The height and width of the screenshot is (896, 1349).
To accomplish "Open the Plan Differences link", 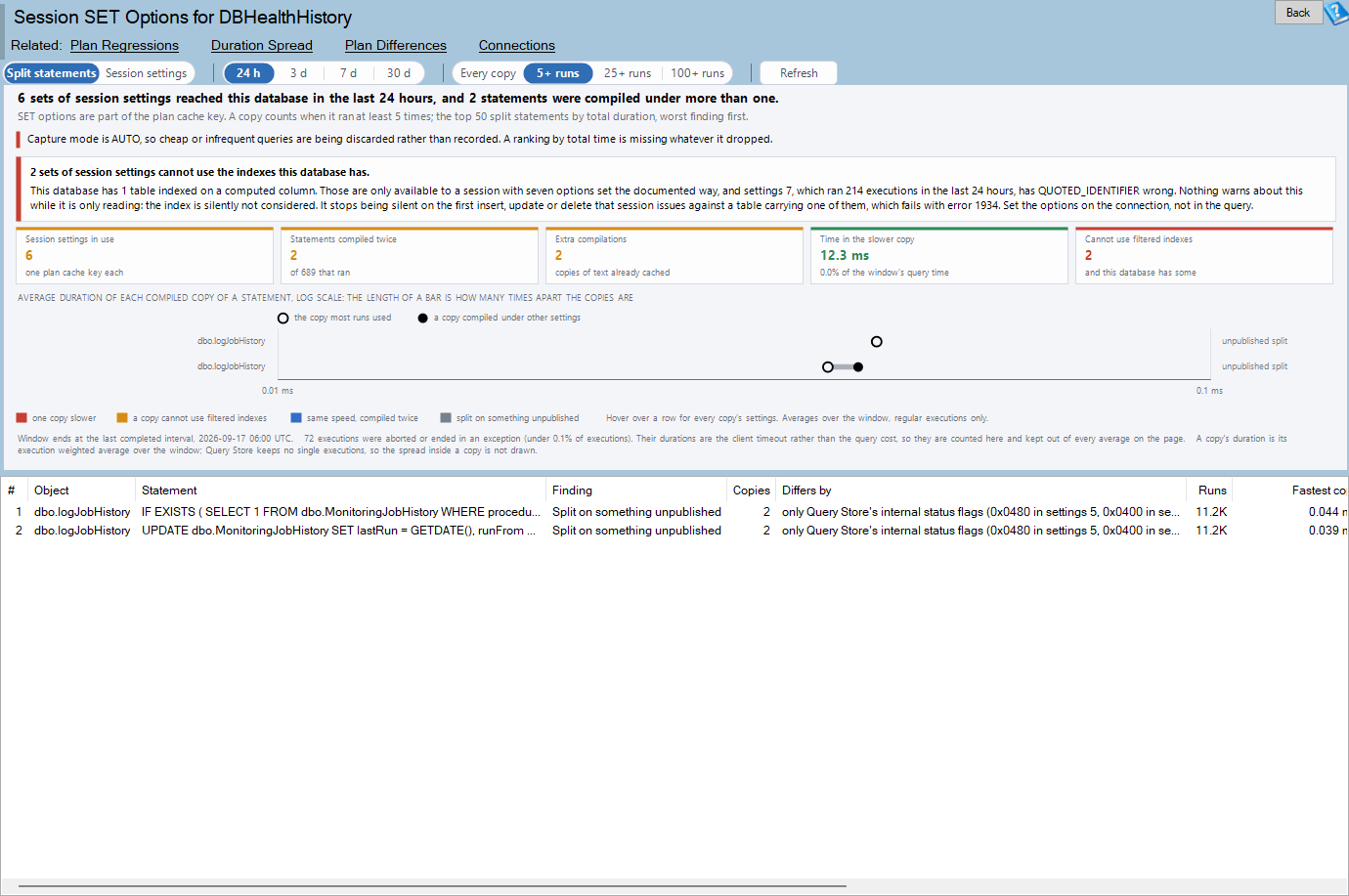I will 396,45.
